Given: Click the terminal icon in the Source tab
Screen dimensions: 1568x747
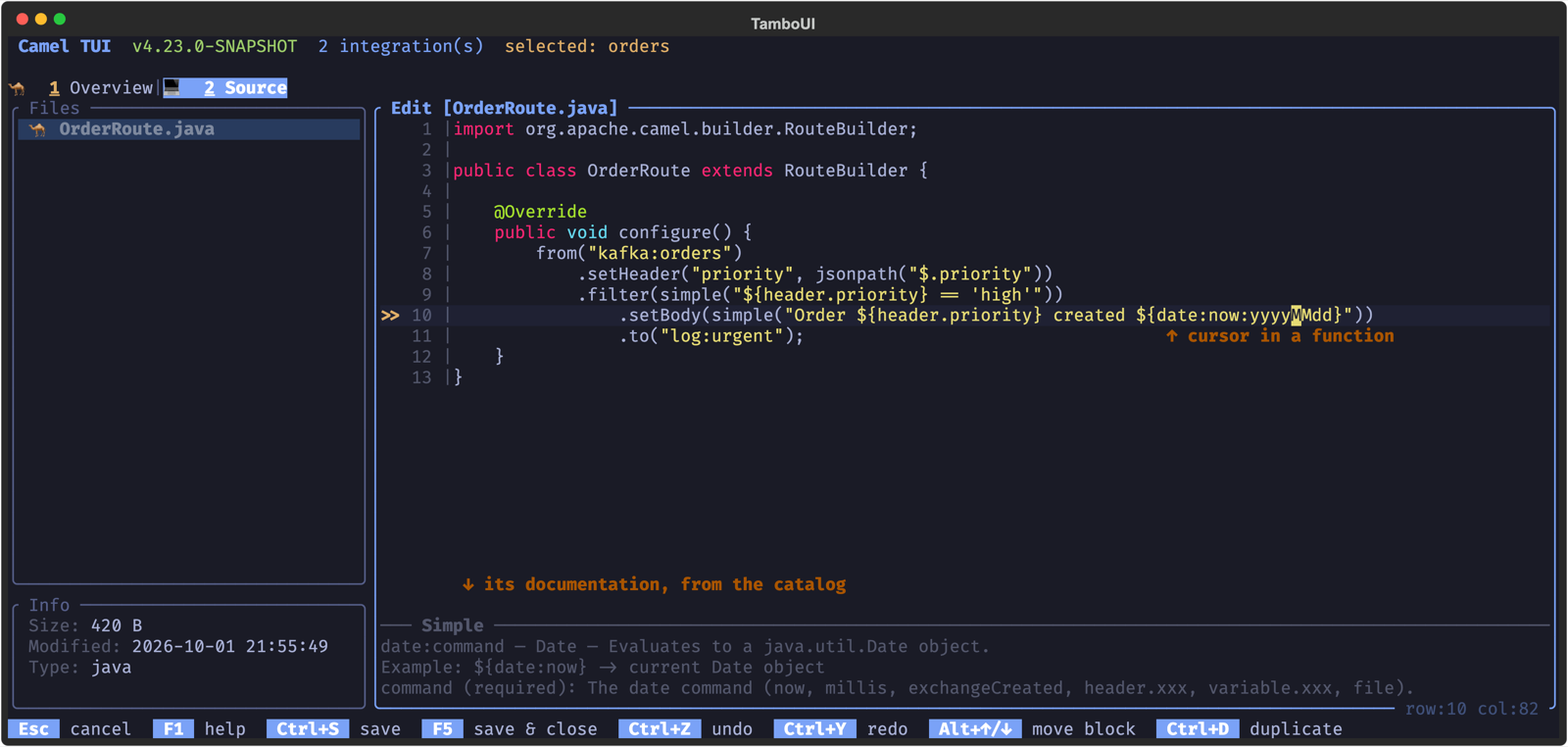Looking at the screenshot, I should 172,88.
